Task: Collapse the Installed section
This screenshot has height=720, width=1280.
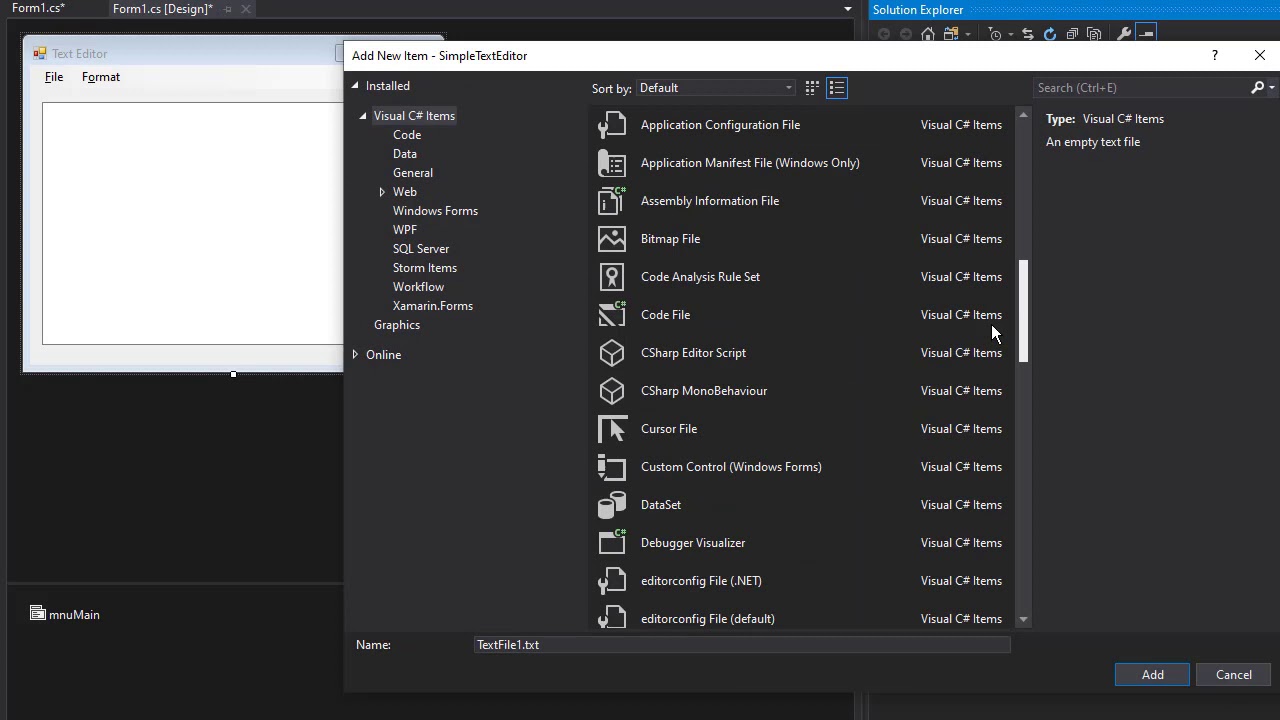Action: [x=354, y=86]
